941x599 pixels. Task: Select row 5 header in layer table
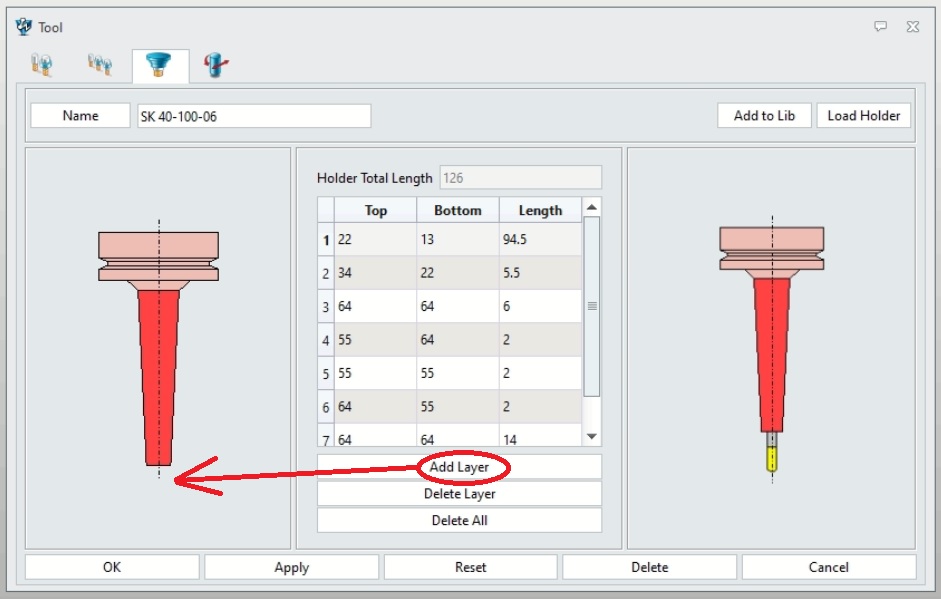326,374
